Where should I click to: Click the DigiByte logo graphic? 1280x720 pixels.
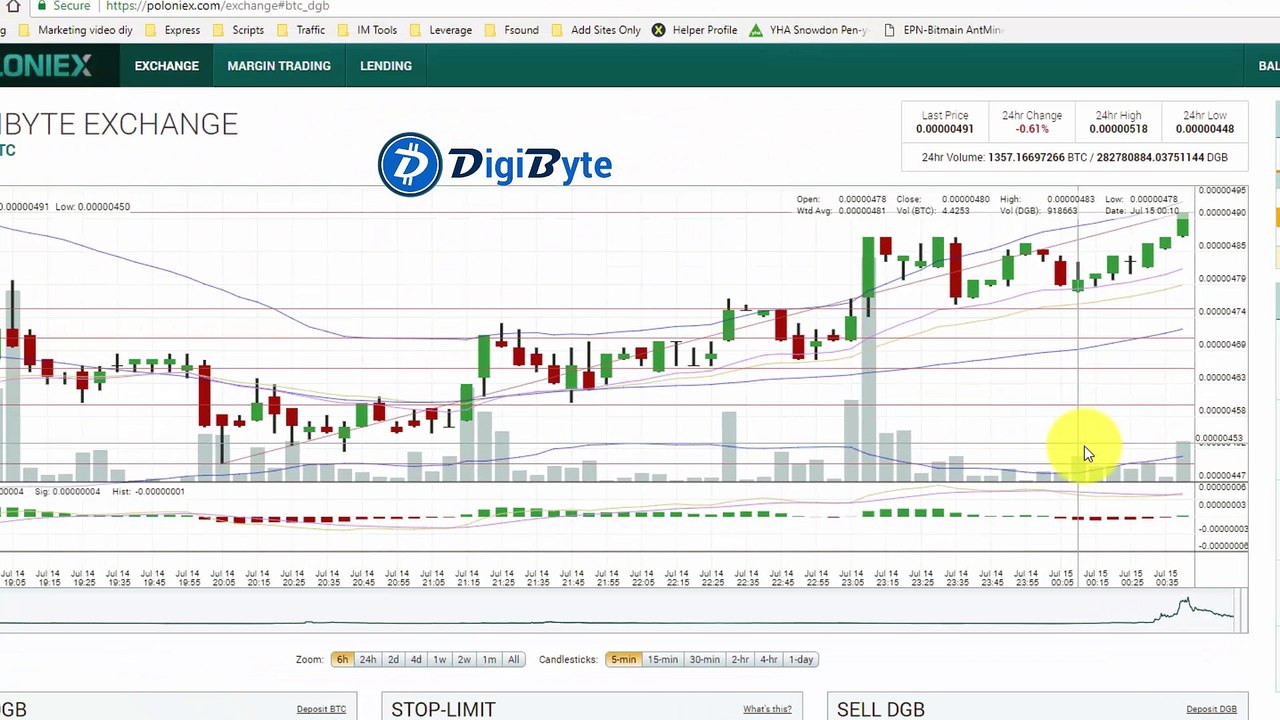pos(495,164)
